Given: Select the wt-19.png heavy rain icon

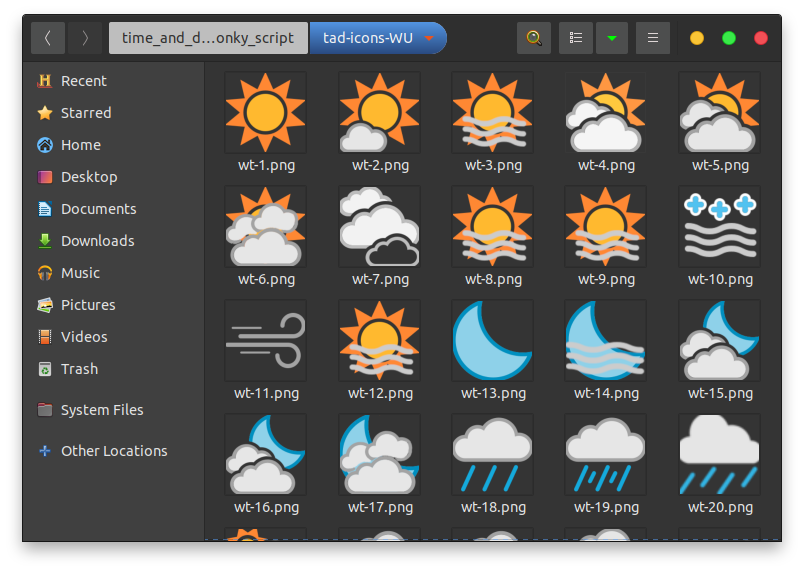Looking at the screenshot, I should tap(606, 455).
